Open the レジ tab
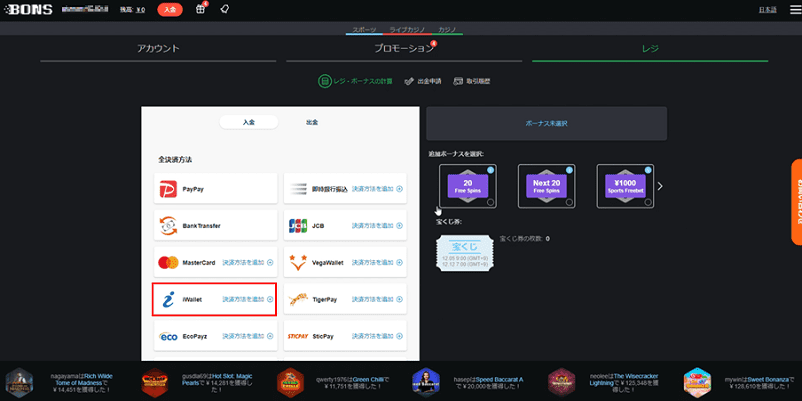Viewport: 802px width, 401px height. click(x=650, y=49)
